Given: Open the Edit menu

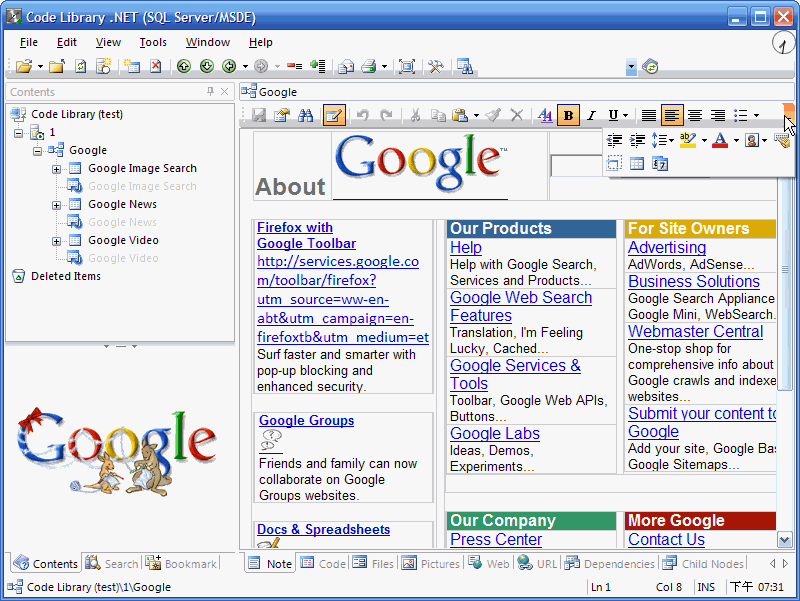Looking at the screenshot, I should [x=67, y=42].
